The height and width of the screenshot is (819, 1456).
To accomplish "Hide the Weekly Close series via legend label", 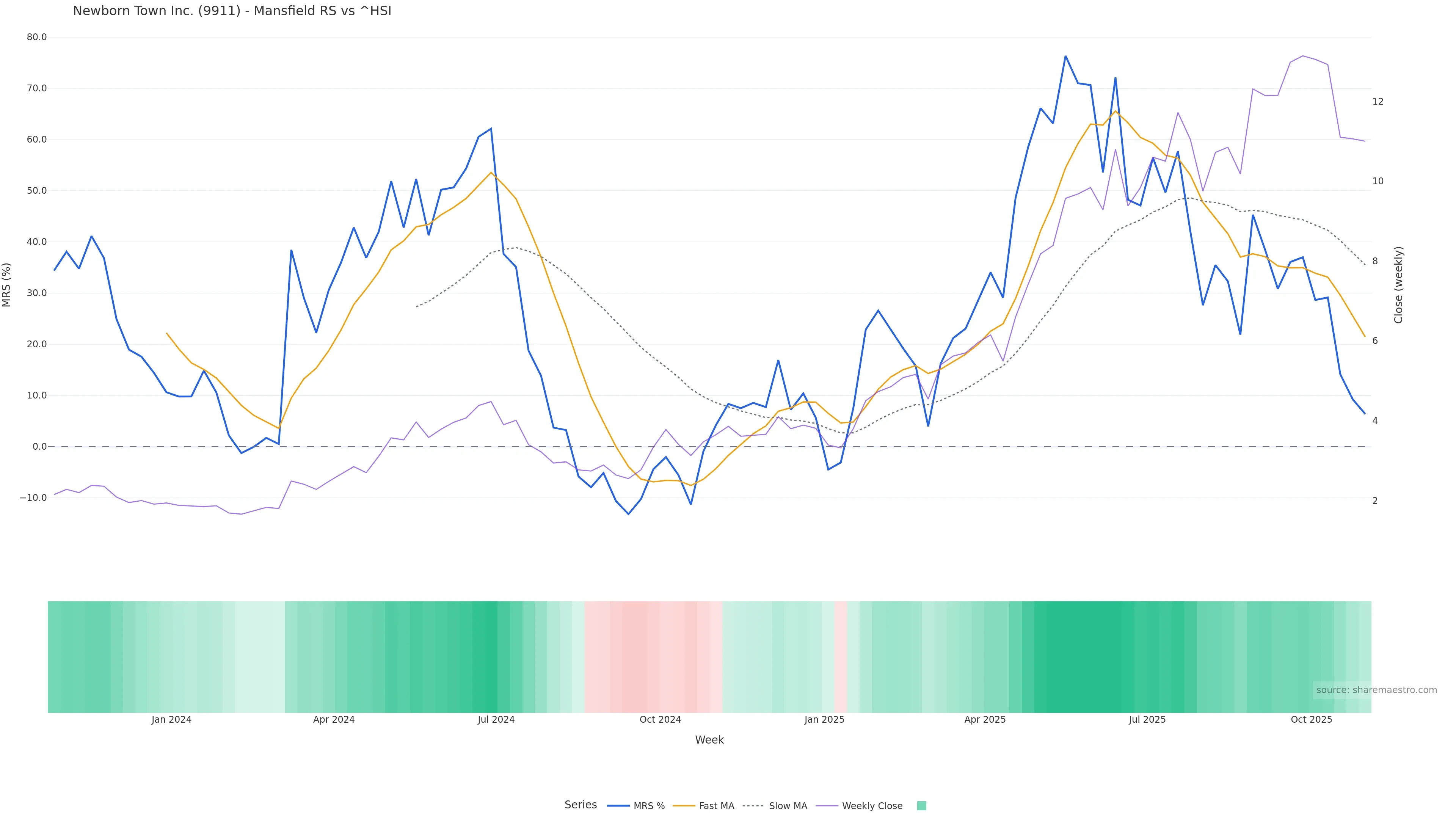I will [872, 806].
